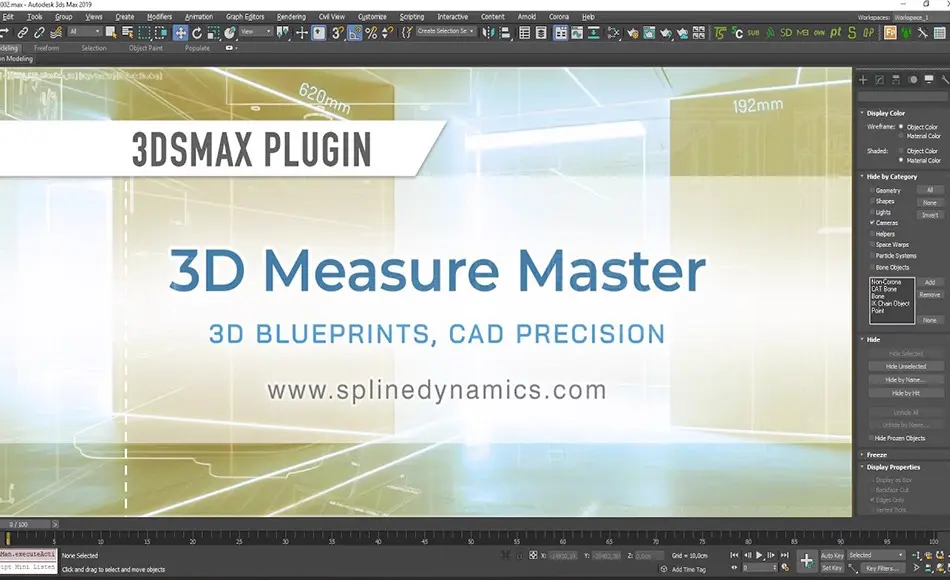Select CAT Bone in the bone objects list
Viewport: 950px width, 580px height.
(x=884, y=290)
